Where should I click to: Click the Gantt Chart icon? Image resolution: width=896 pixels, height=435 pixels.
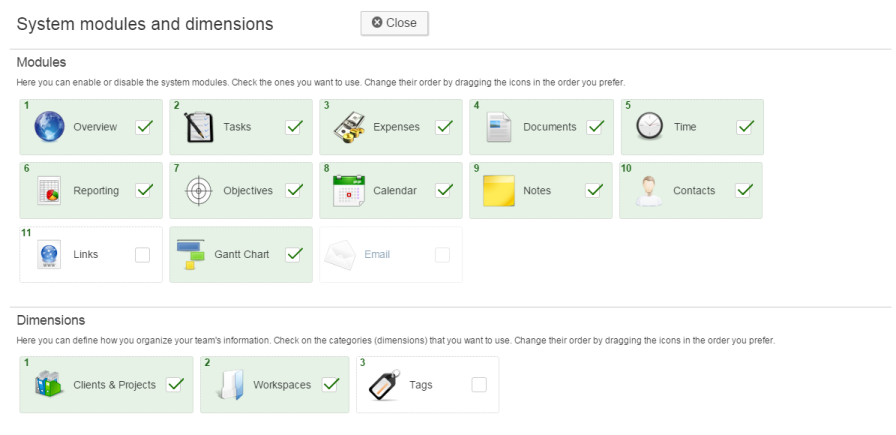click(x=191, y=255)
